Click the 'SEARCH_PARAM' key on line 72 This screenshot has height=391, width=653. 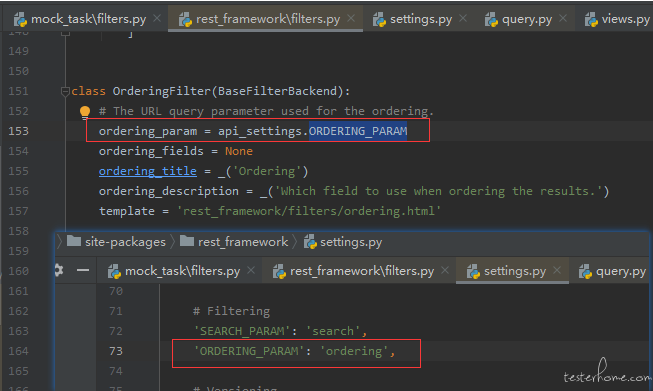[x=242, y=331]
